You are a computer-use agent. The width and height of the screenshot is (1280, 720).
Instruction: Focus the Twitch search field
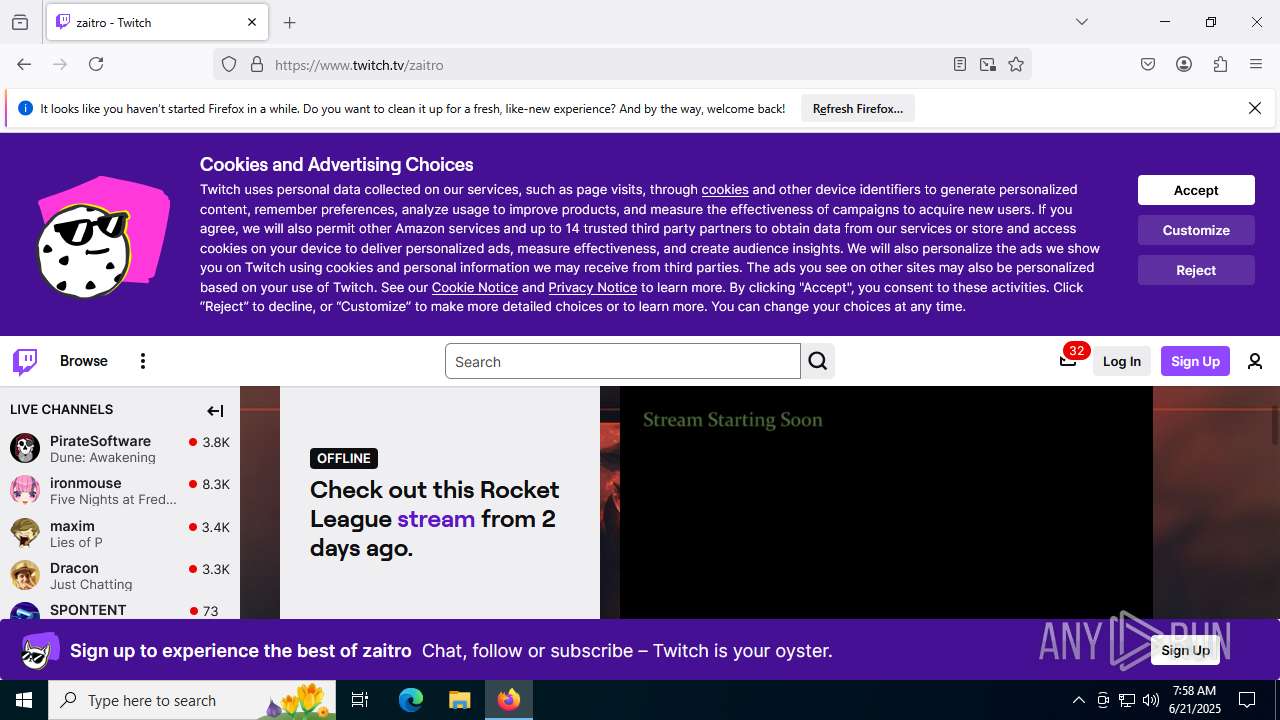(622, 361)
